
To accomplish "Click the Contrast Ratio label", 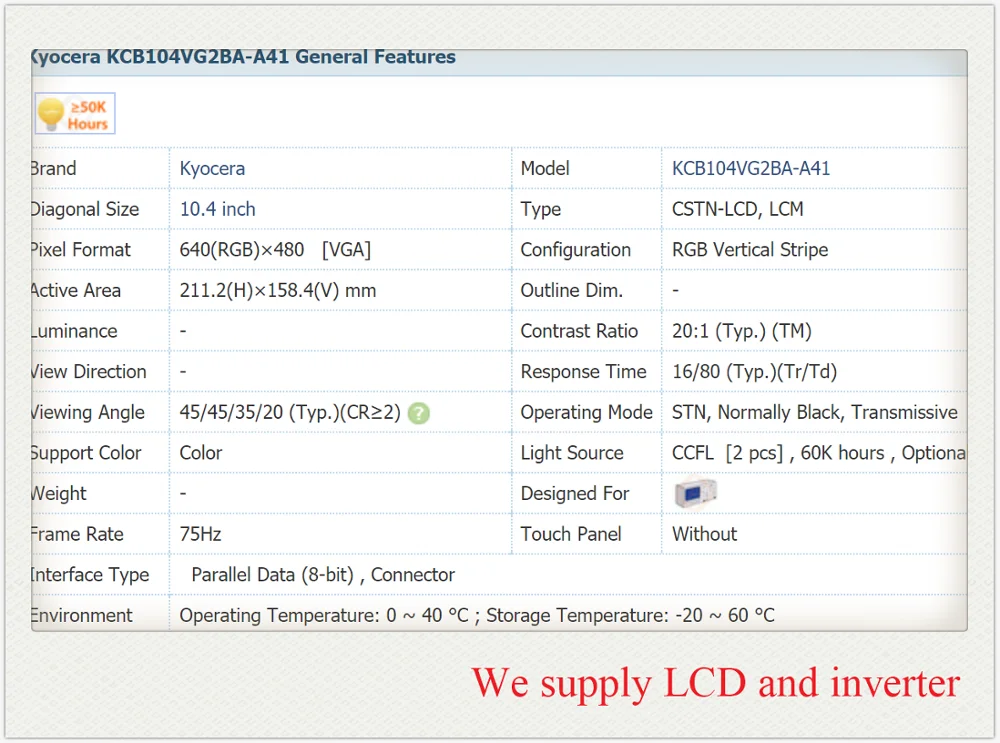I will click(x=579, y=331).
